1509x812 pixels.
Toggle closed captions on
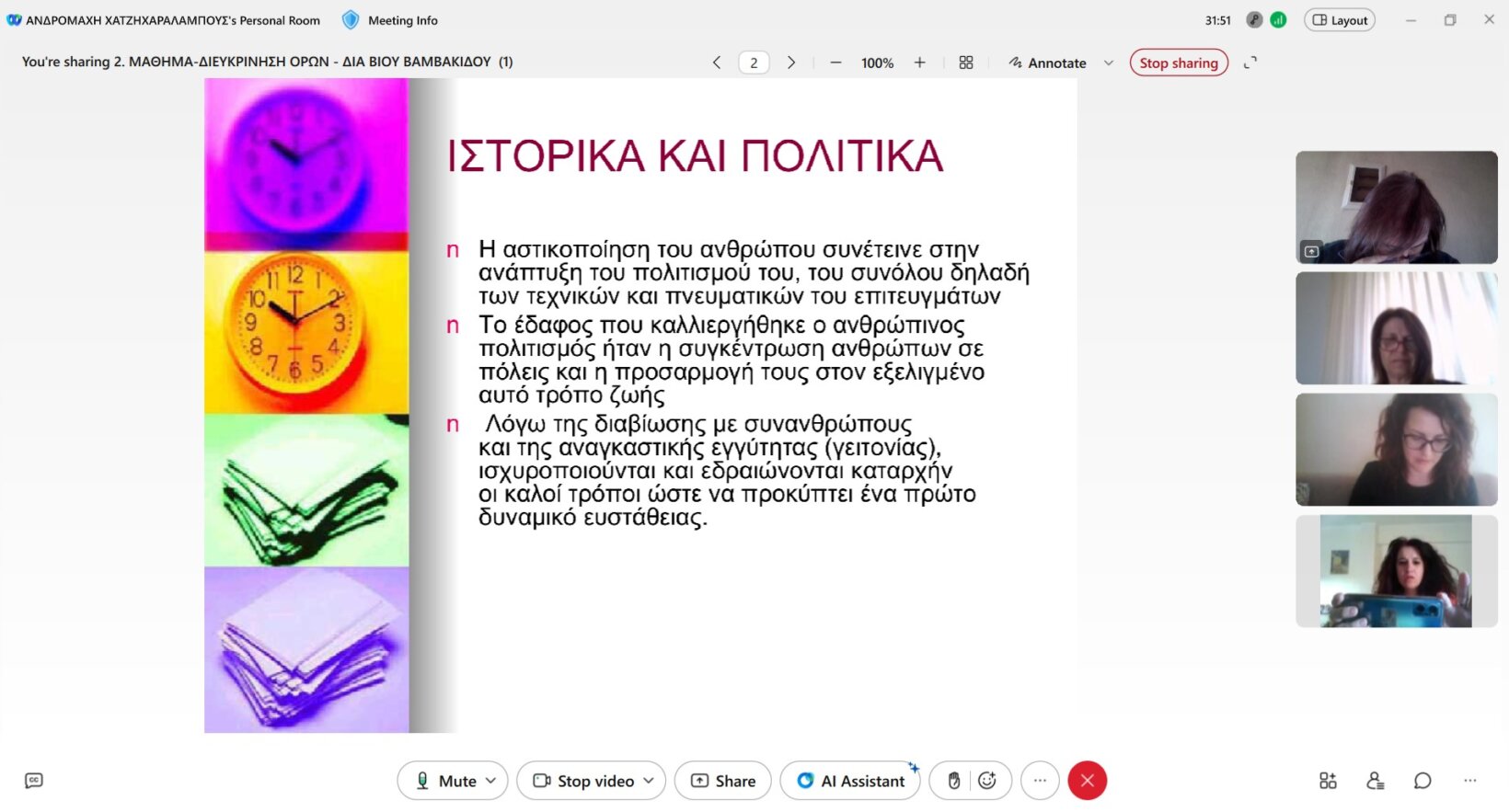coord(34,781)
